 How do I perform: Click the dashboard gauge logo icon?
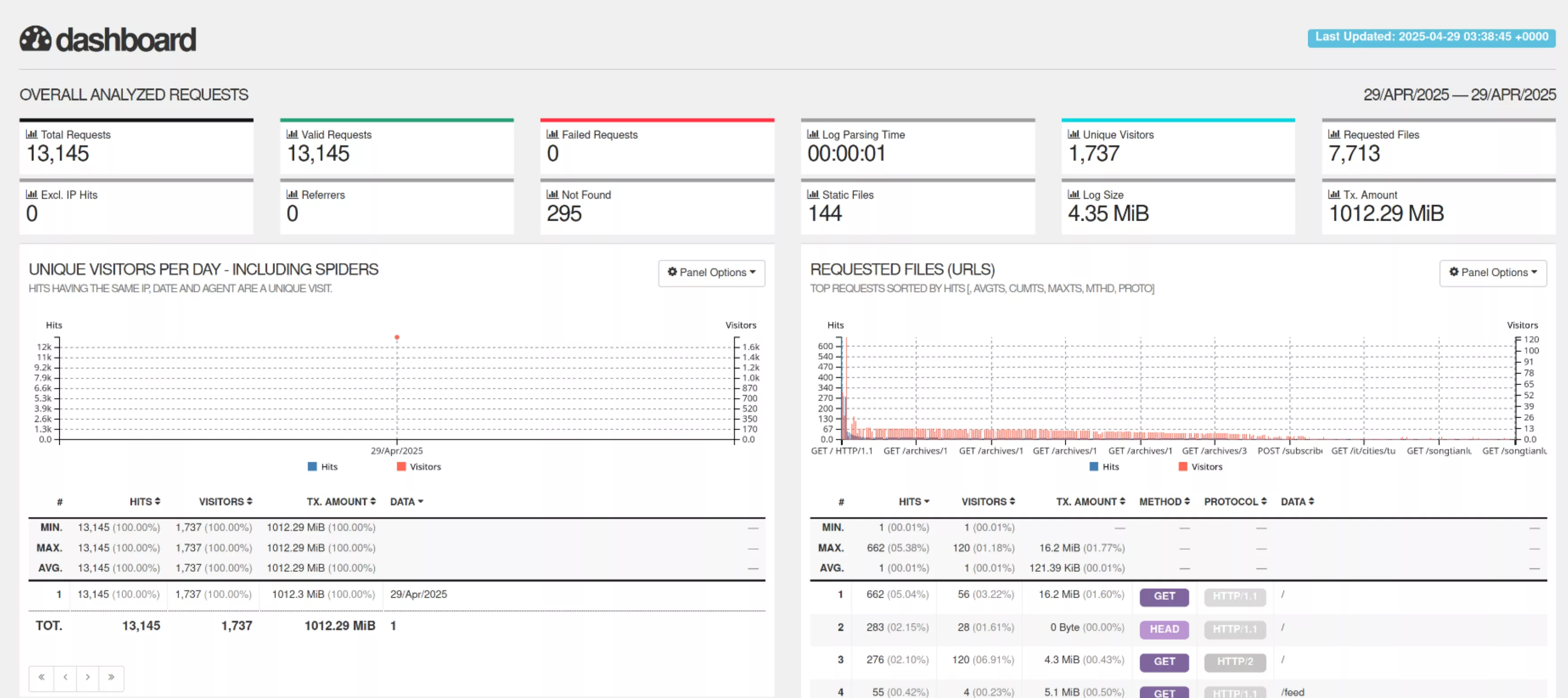click(x=35, y=39)
